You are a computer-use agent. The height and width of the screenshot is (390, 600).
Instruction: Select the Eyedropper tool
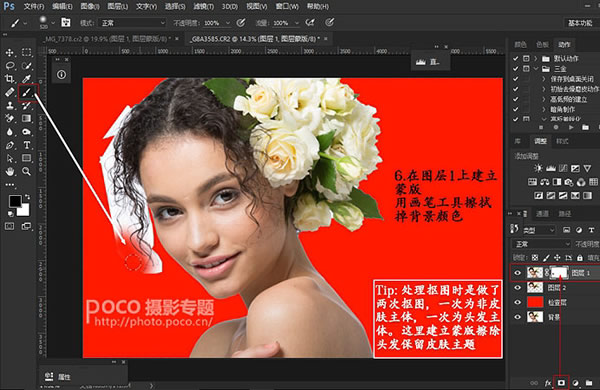point(26,79)
